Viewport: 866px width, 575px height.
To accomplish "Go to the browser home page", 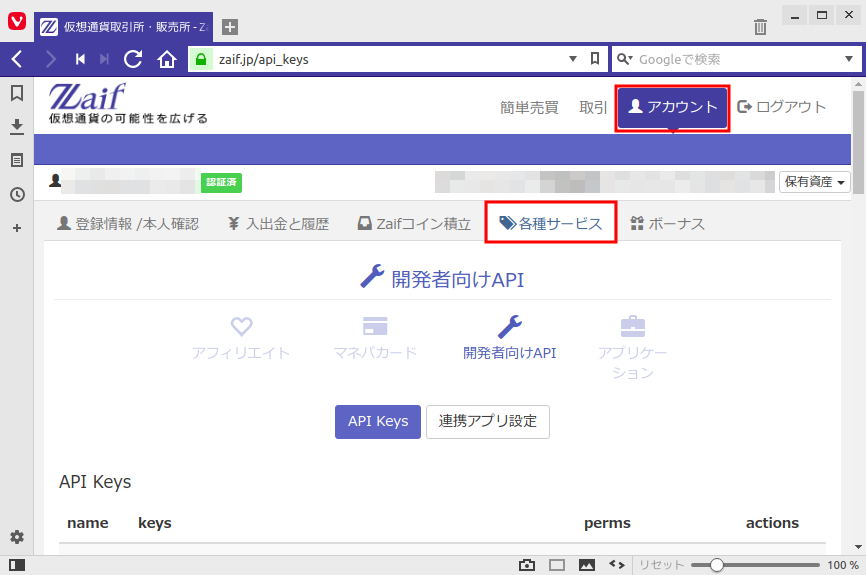I will (x=167, y=59).
